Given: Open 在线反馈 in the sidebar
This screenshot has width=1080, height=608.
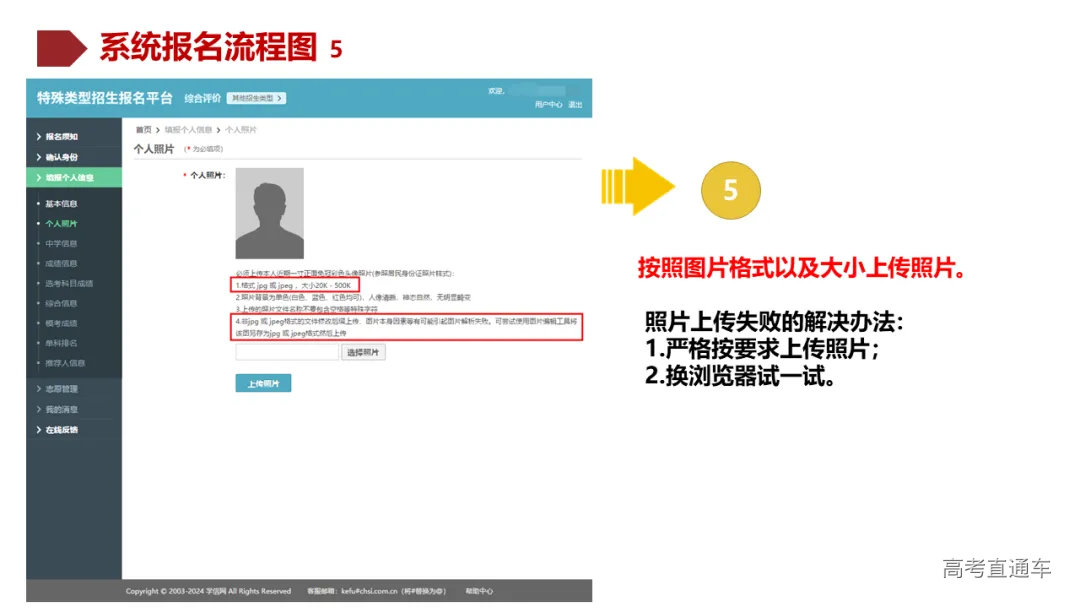Looking at the screenshot, I should pos(62,430).
